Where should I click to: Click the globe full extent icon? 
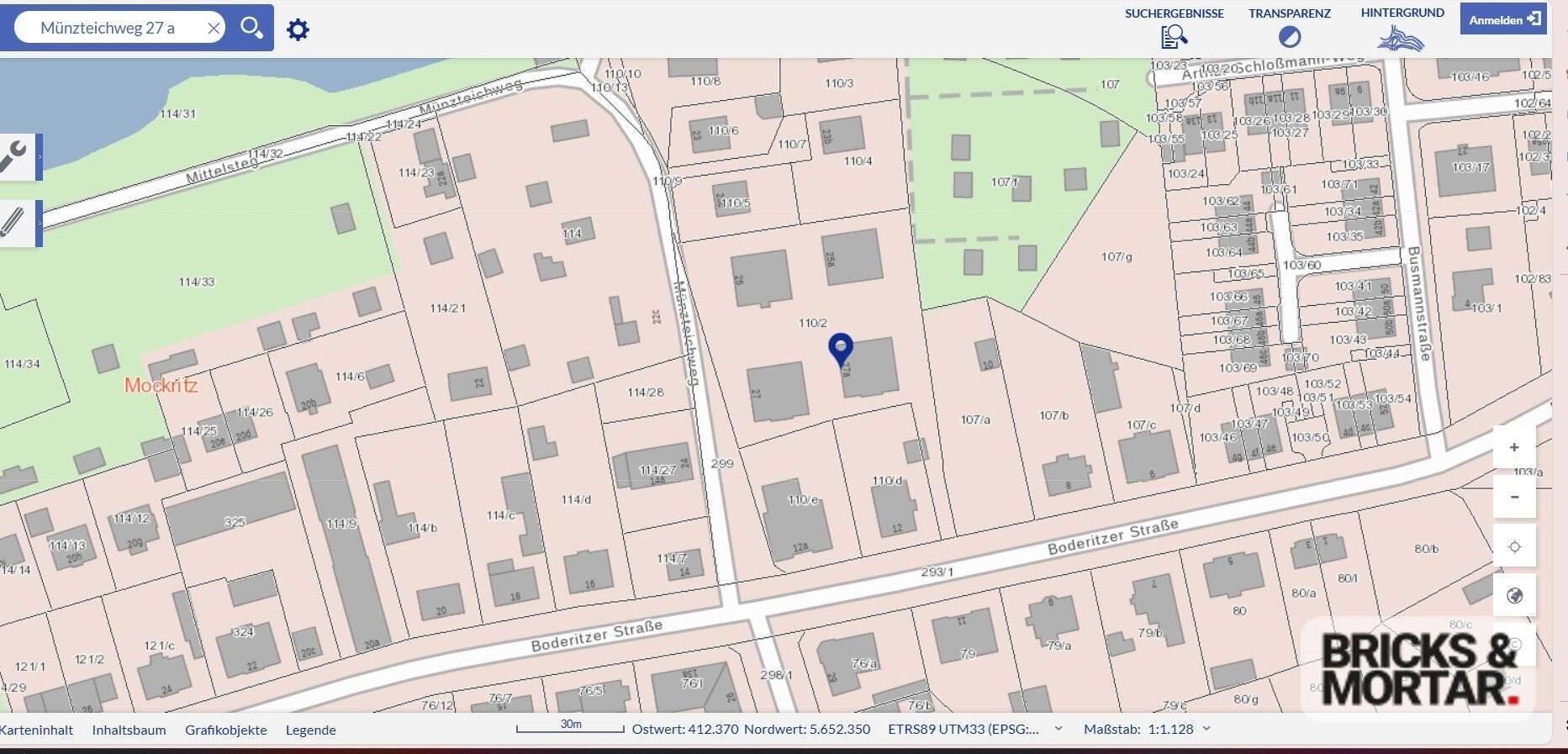pos(1514,596)
